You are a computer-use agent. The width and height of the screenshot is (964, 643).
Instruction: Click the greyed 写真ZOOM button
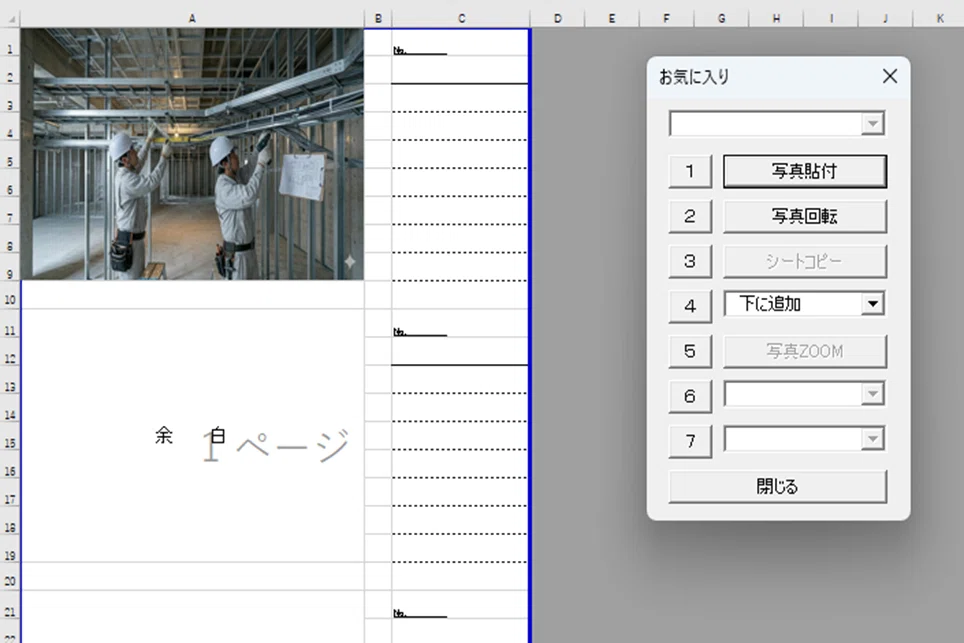click(x=805, y=351)
